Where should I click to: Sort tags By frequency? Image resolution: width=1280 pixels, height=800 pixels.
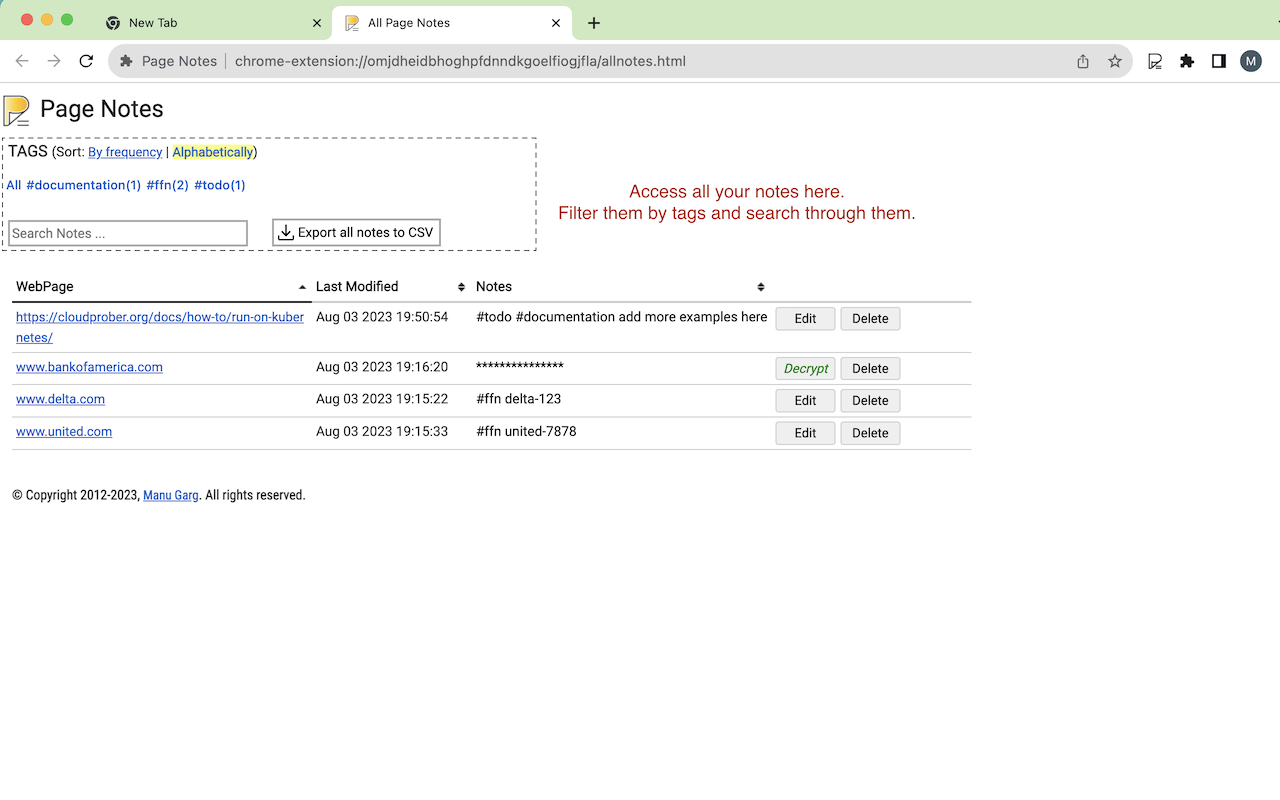(x=125, y=152)
